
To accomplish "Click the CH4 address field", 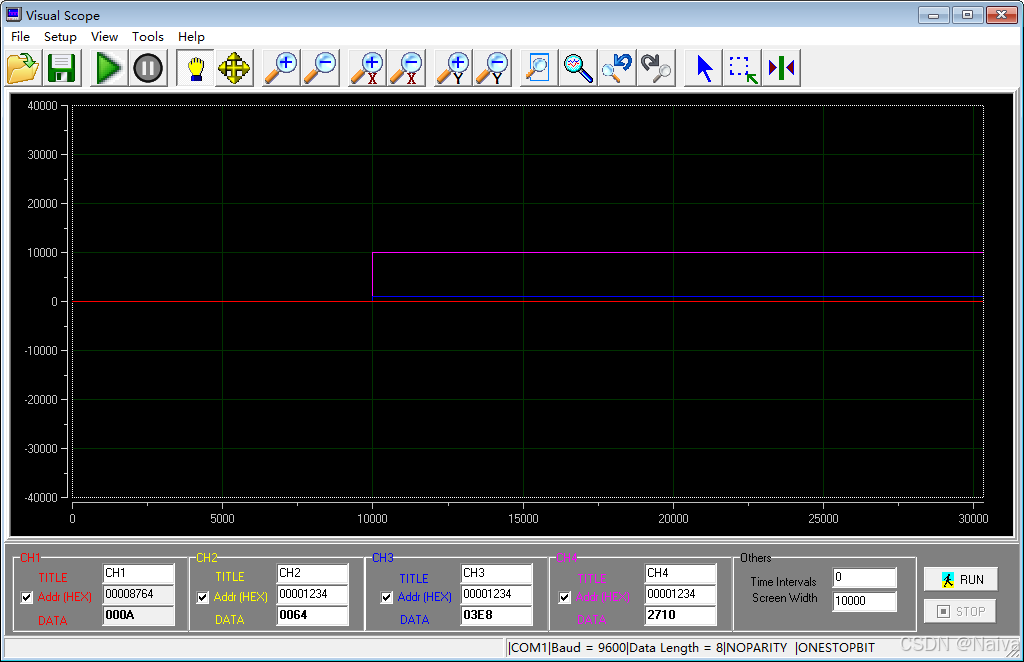I will coord(680,594).
